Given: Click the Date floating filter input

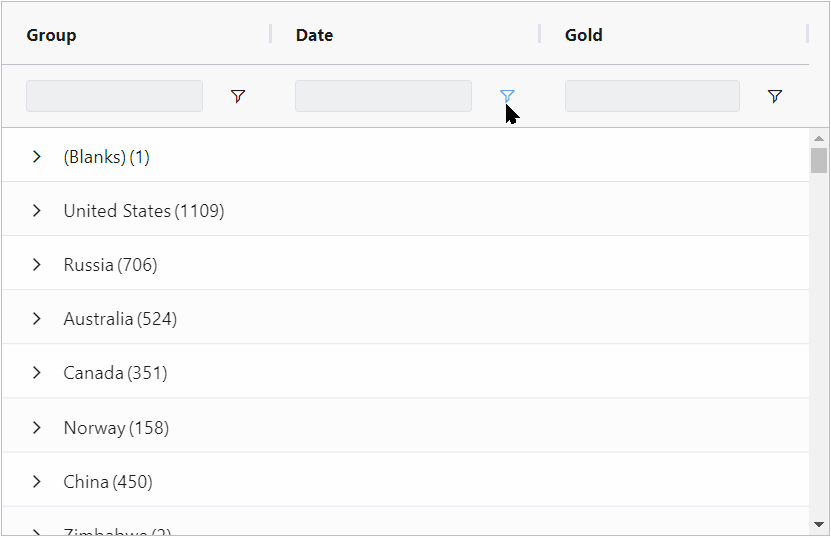Looking at the screenshot, I should (x=383, y=96).
